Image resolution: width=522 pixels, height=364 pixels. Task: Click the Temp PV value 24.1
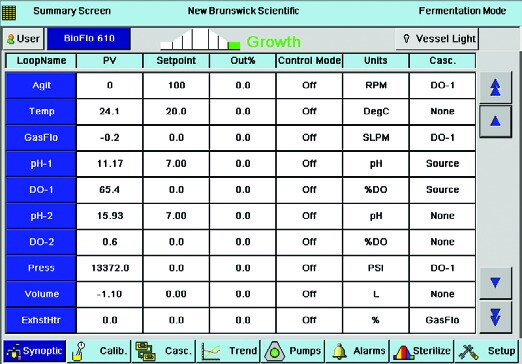(110, 112)
